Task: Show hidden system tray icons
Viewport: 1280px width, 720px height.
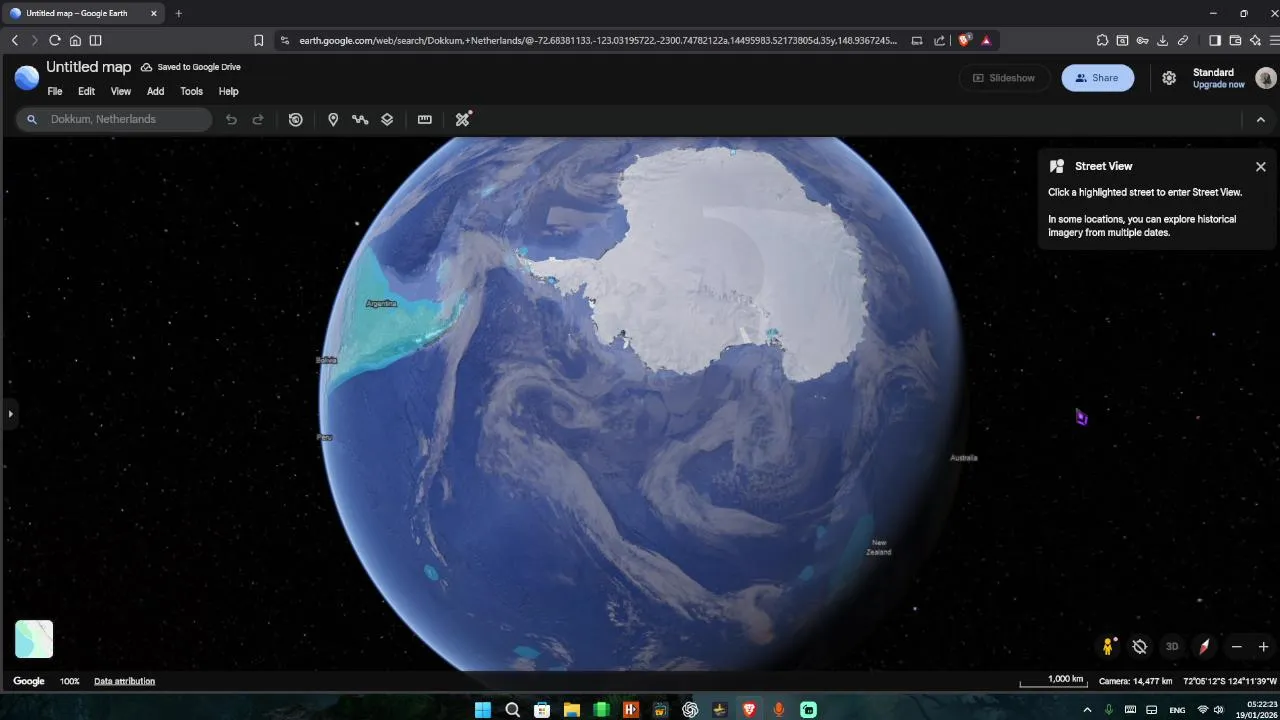Action: (1088, 710)
